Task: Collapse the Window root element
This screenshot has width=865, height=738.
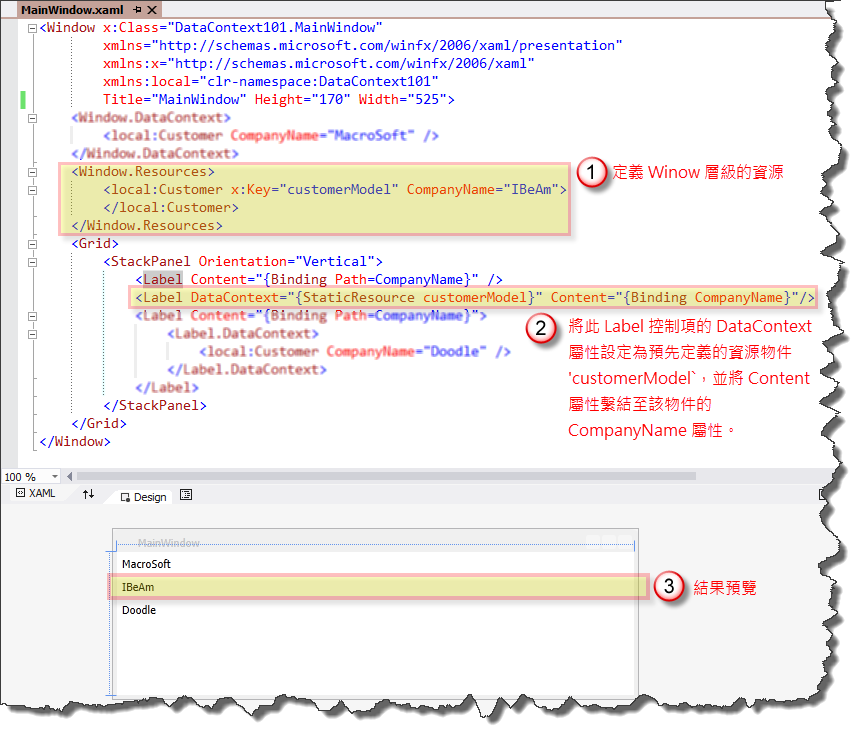Action: point(32,27)
